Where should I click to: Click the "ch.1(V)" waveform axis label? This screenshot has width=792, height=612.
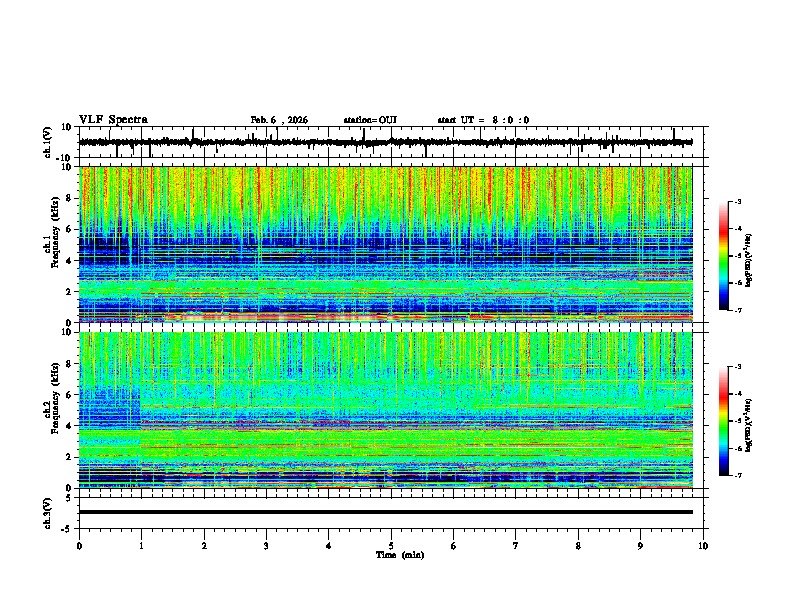pyautogui.click(x=48, y=142)
